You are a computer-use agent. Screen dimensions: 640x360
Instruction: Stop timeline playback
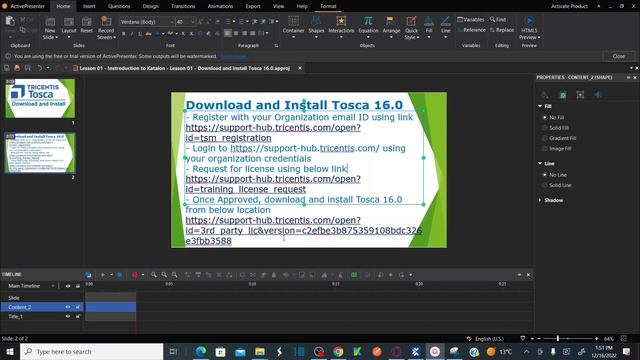point(120,275)
